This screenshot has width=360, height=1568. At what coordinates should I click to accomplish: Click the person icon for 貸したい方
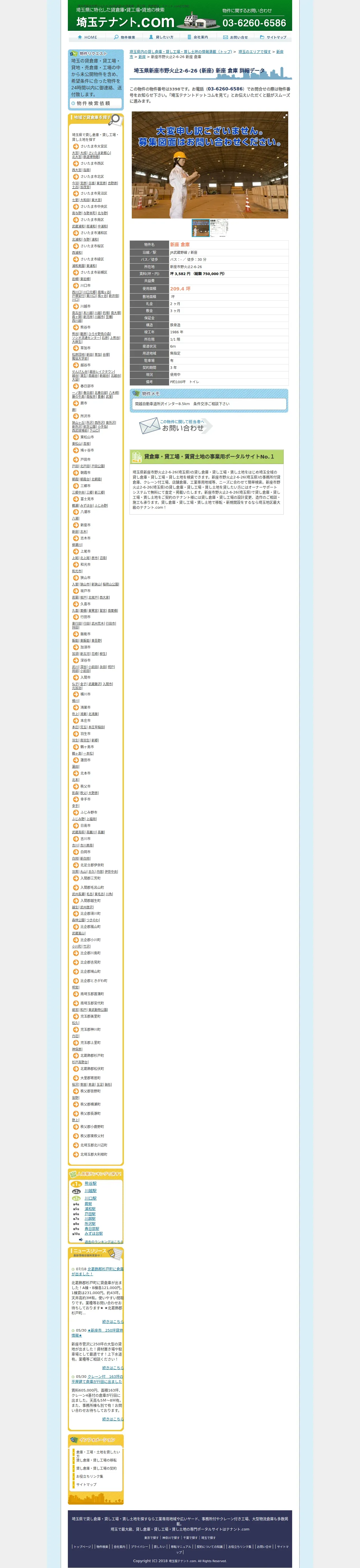152,37
